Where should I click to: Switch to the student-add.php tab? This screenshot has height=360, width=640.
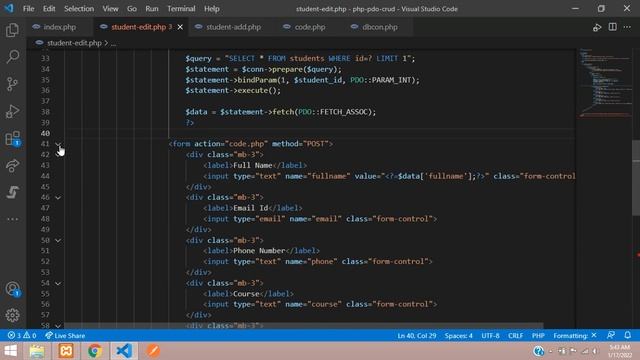(233, 27)
